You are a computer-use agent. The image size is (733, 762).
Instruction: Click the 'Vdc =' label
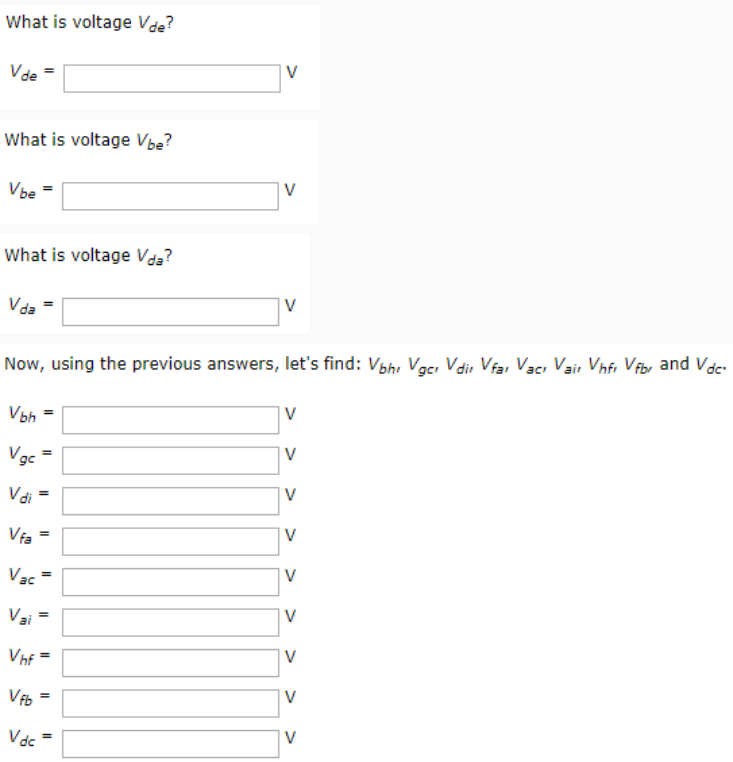point(30,737)
